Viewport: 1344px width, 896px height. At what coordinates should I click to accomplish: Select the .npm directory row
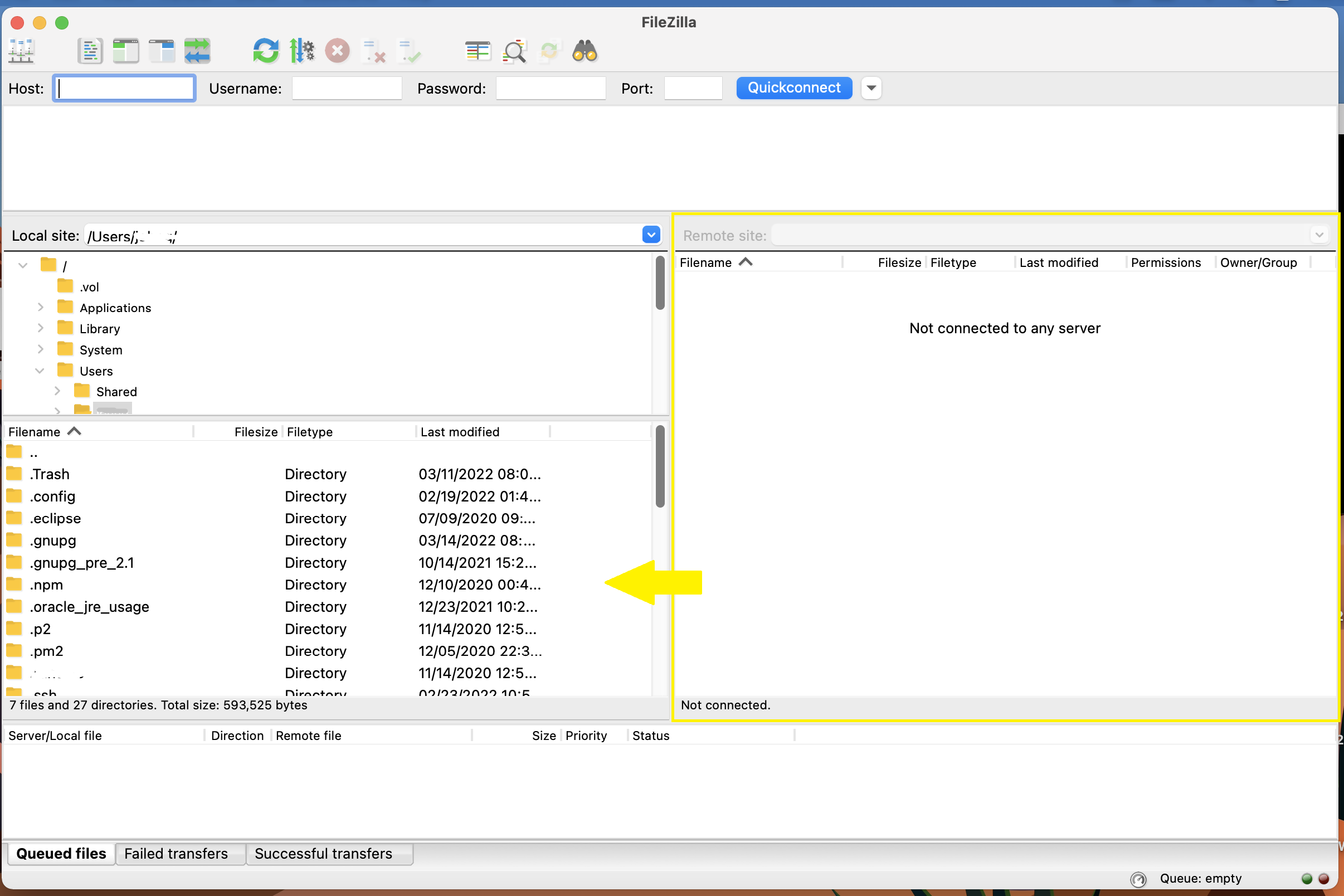pos(328,585)
